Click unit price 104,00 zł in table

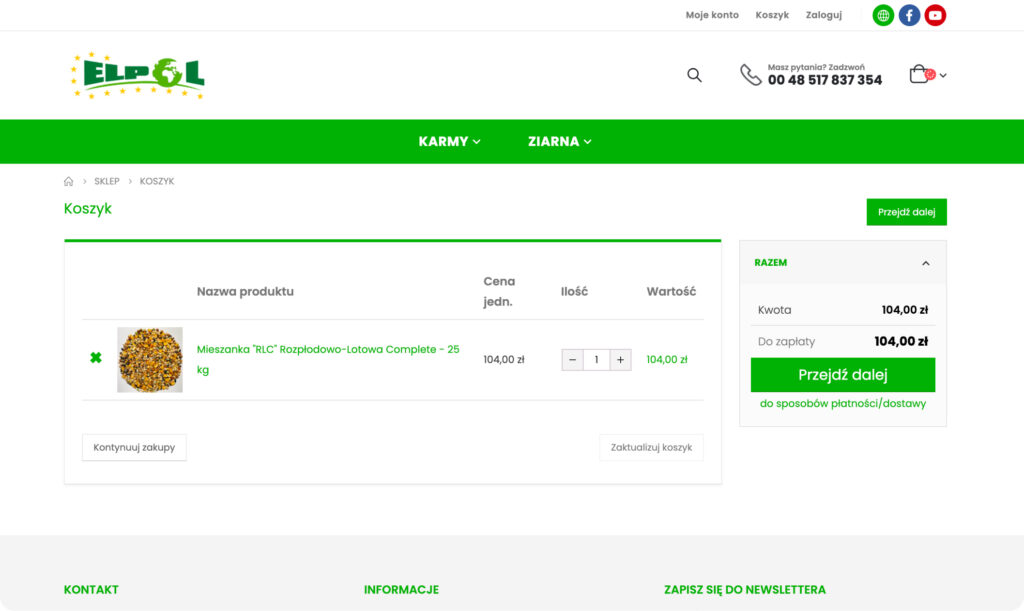coord(504,360)
